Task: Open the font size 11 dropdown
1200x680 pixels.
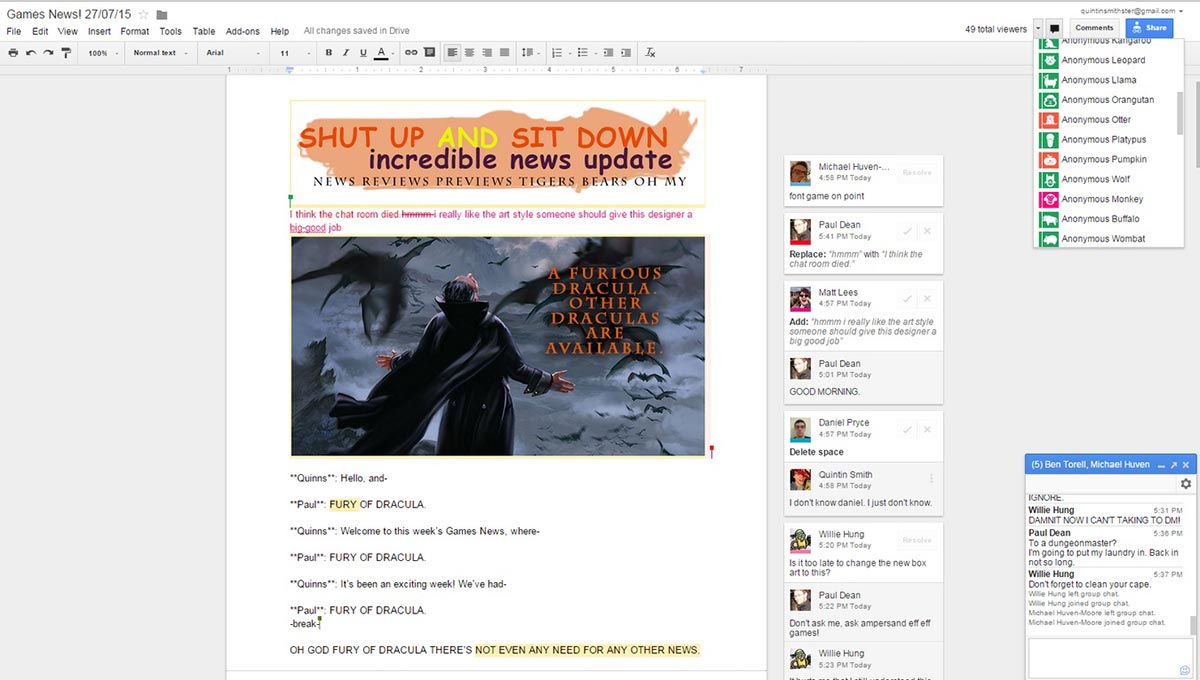Action: 293,53
